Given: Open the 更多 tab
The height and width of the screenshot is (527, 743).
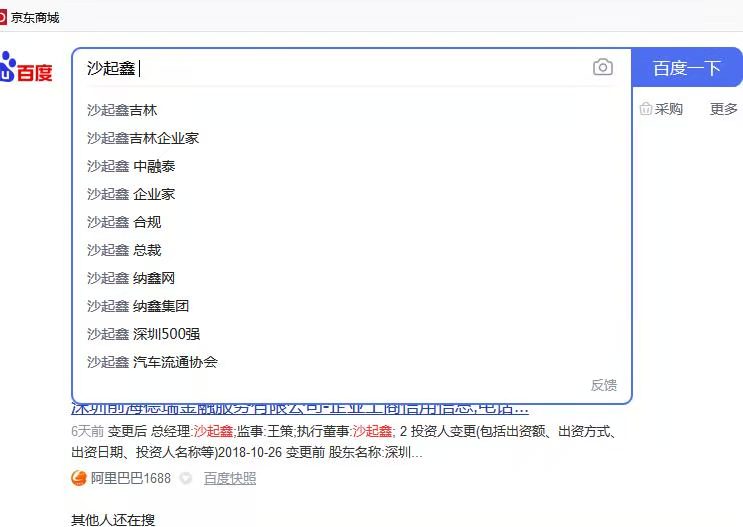Looking at the screenshot, I should (724, 109).
